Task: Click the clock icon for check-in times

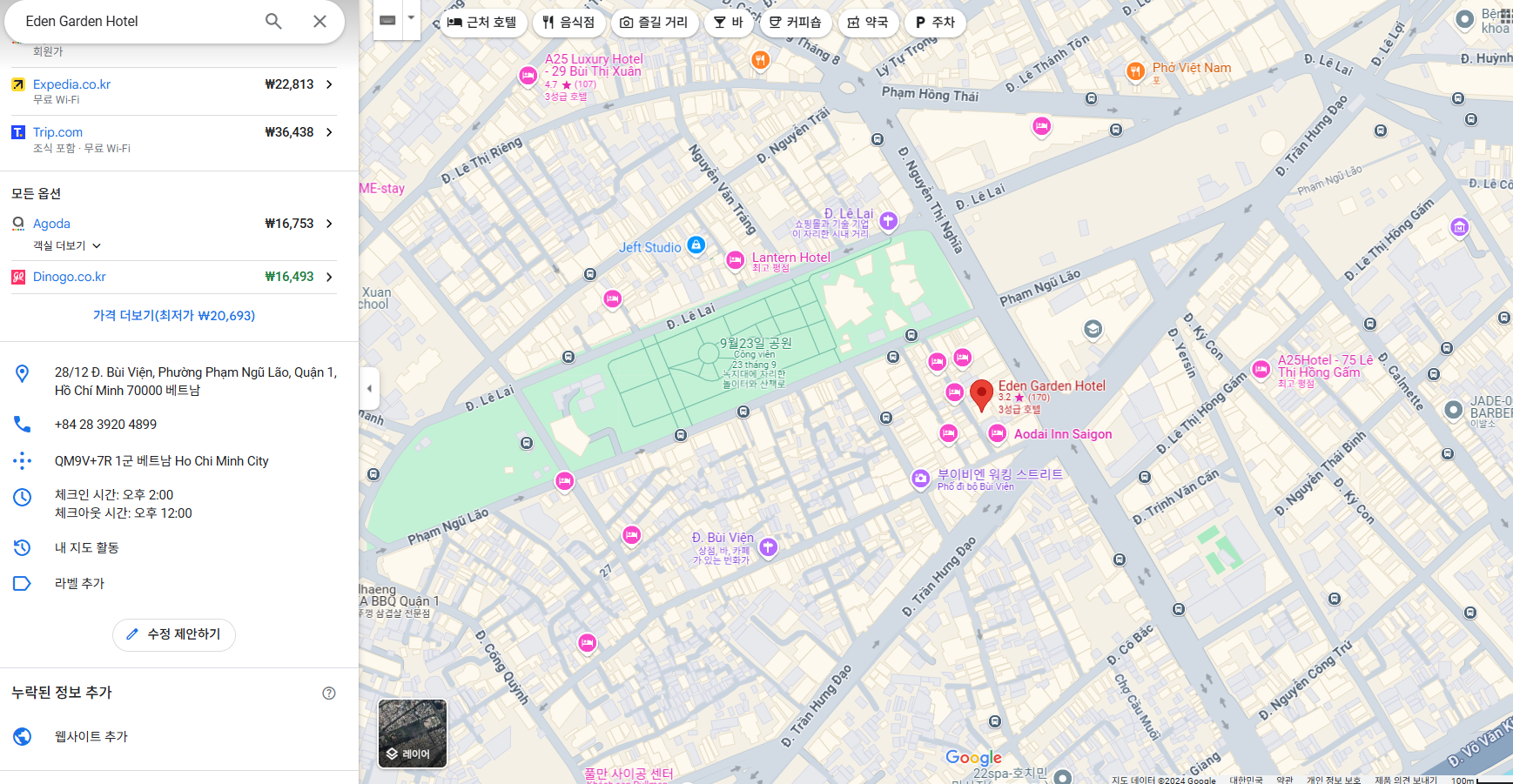Action: tap(23, 497)
